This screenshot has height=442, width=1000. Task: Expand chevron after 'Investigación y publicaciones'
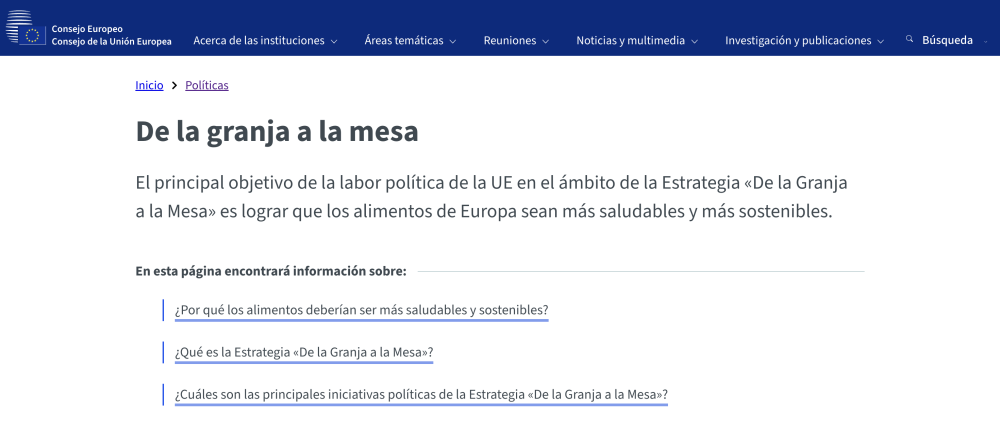click(x=880, y=42)
